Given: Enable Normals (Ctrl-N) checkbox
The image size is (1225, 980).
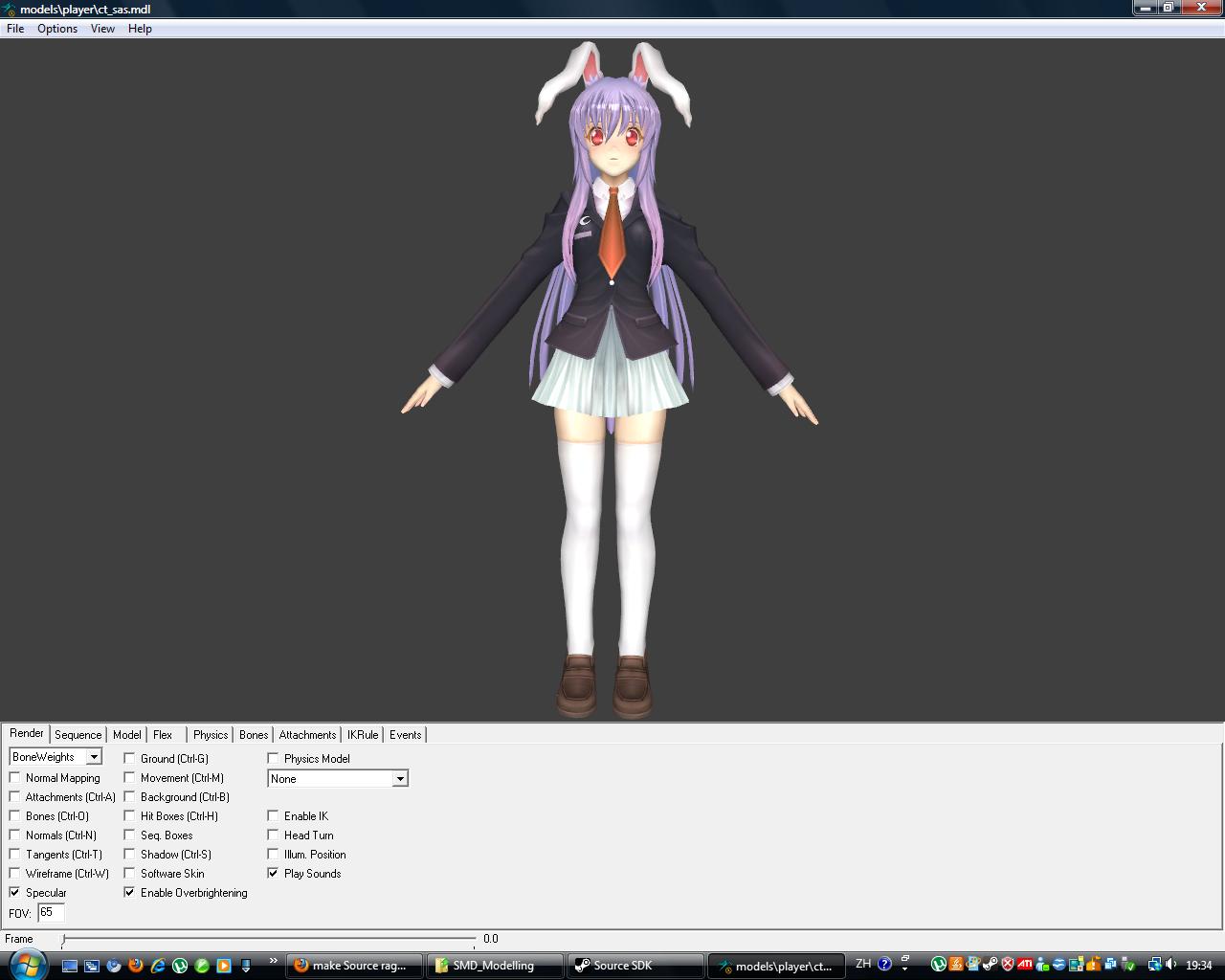Looking at the screenshot, I should pyautogui.click(x=14, y=835).
